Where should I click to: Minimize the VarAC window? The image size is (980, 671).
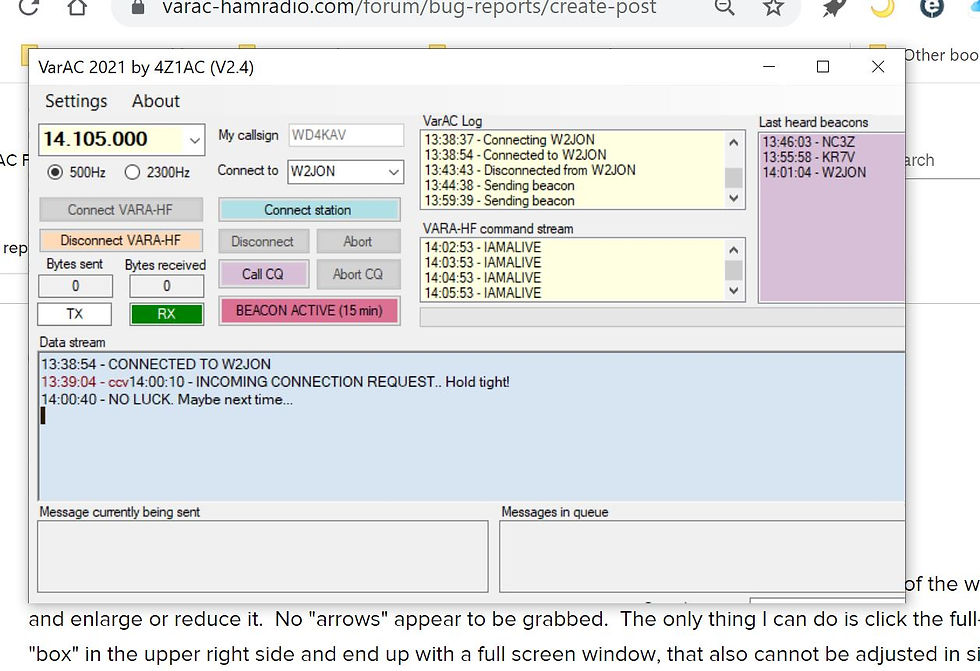(x=769, y=67)
